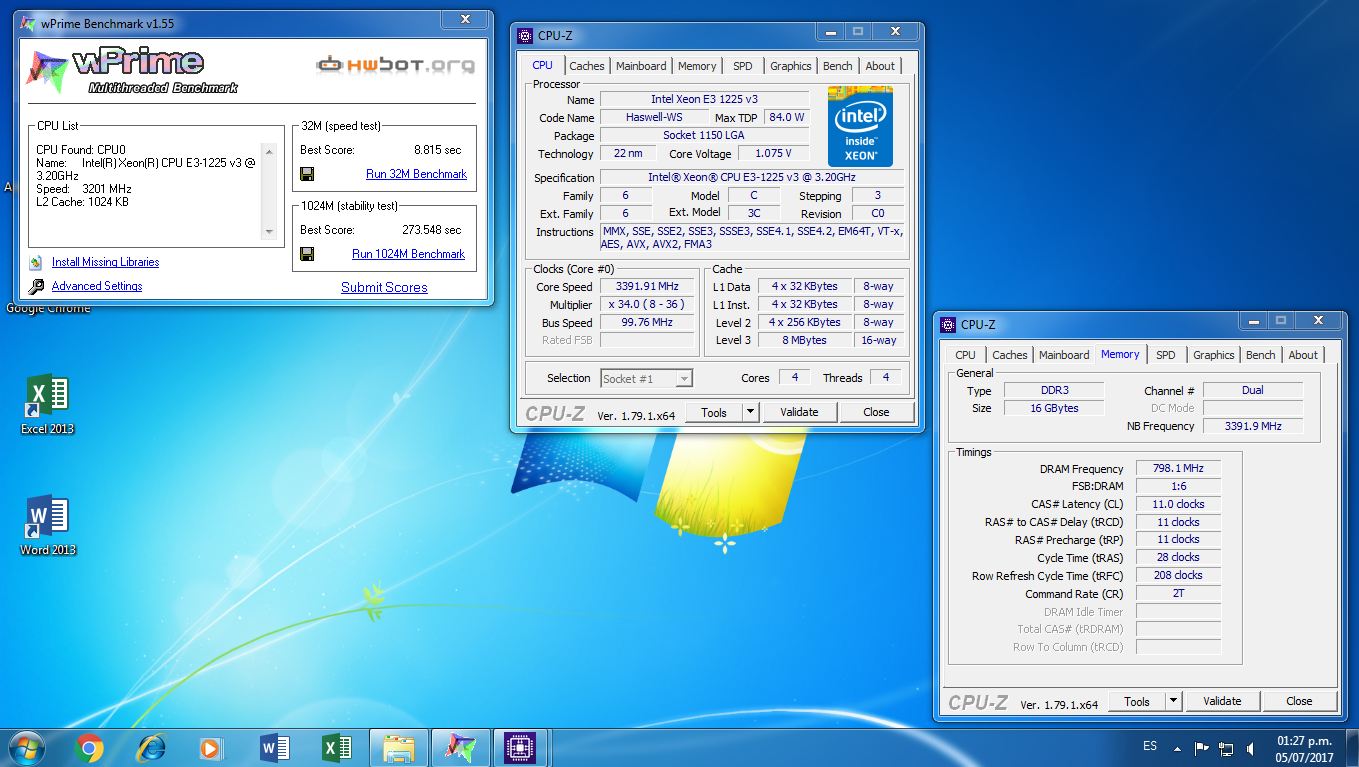Image resolution: width=1359 pixels, height=767 pixels.
Task: Show hidden tray icons arrow
Action: (1177, 748)
